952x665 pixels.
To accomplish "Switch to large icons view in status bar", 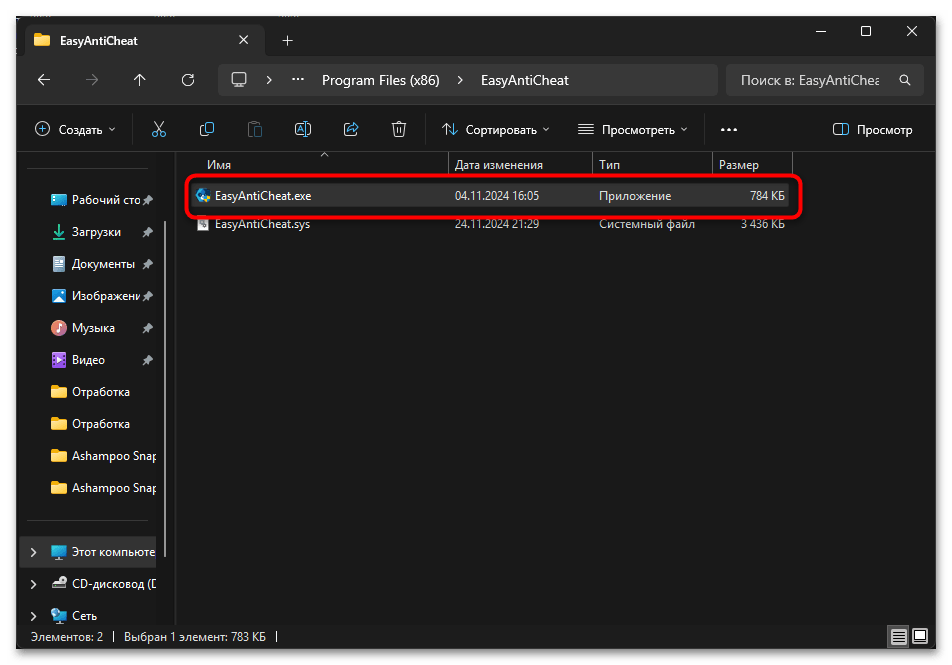I will 920,636.
